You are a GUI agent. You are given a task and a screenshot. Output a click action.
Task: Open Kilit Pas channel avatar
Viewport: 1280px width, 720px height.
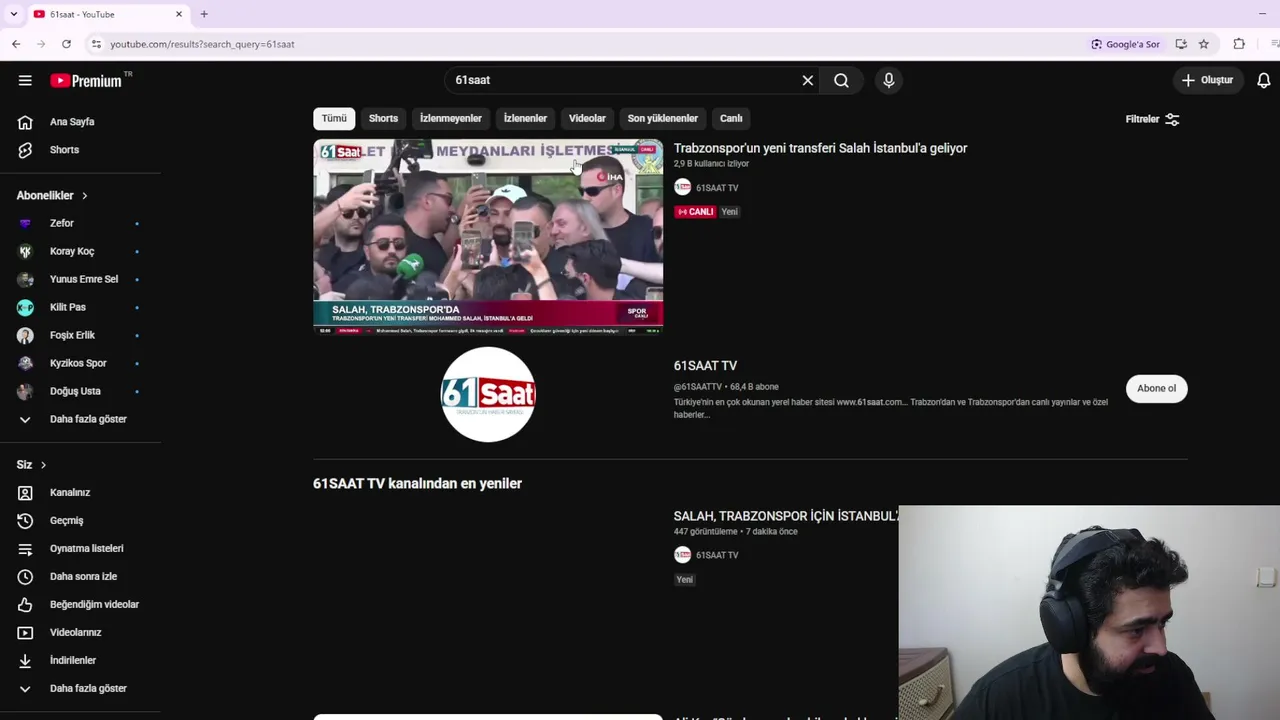coord(25,307)
